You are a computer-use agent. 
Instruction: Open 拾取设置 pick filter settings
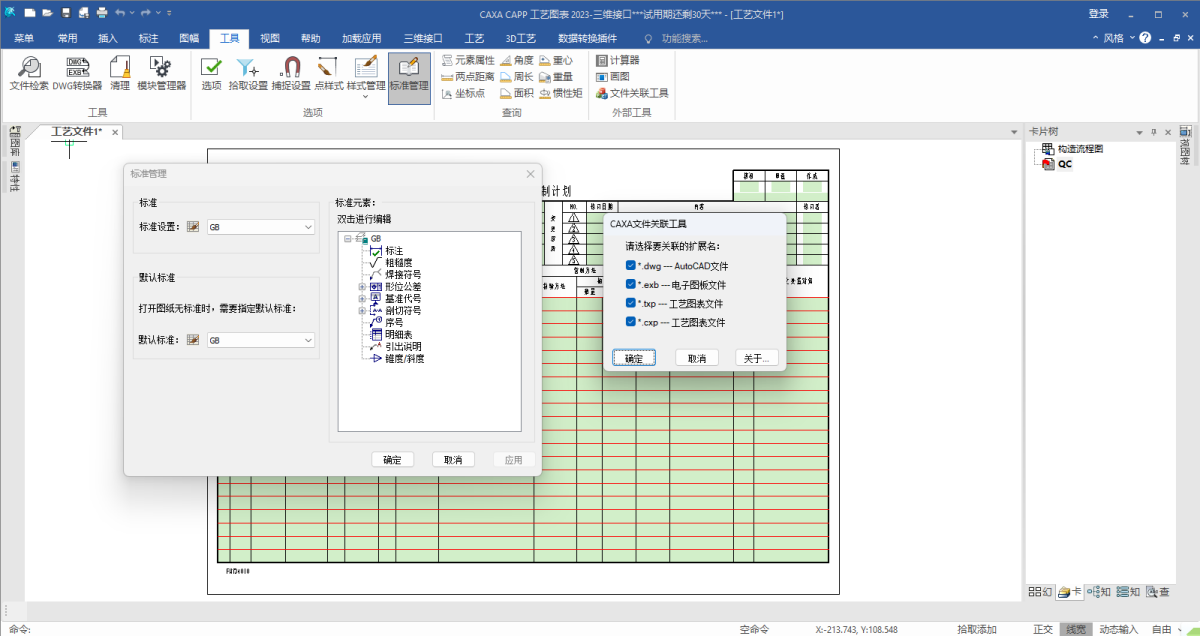pos(248,73)
